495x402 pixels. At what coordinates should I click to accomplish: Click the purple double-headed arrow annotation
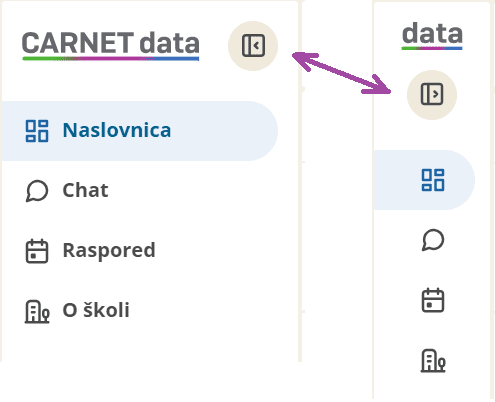coord(341,73)
